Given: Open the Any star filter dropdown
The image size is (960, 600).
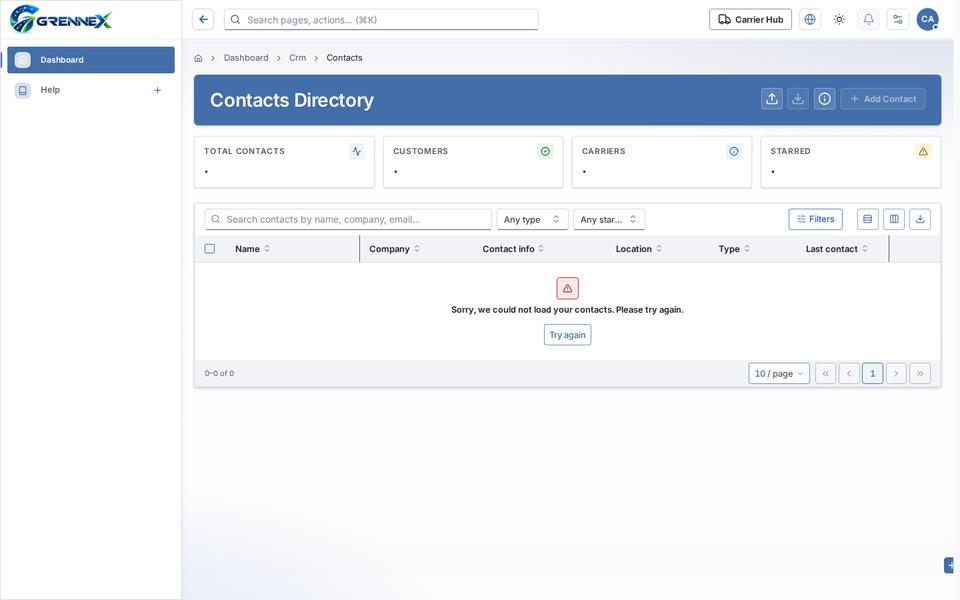Looking at the screenshot, I should (609, 219).
